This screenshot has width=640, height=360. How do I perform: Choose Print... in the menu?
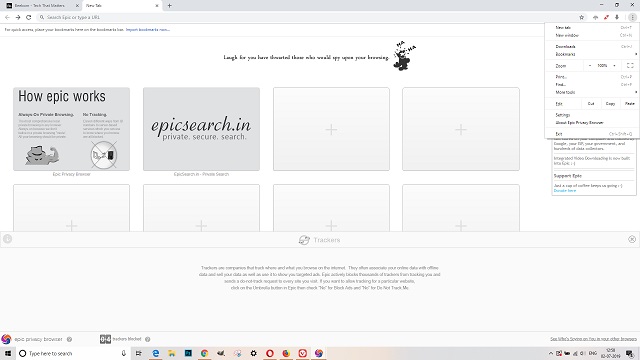(x=592, y=77)
